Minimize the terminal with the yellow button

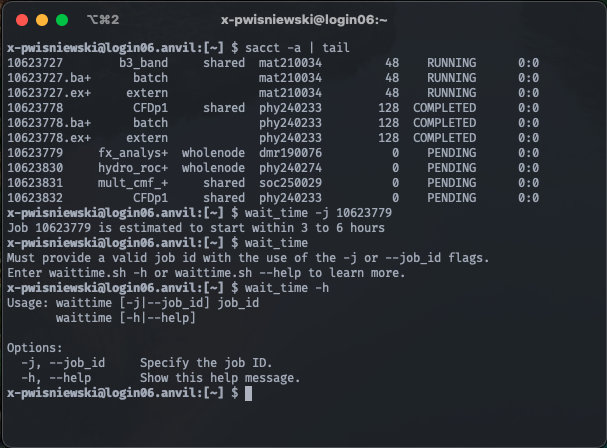[x=42, y=20]
